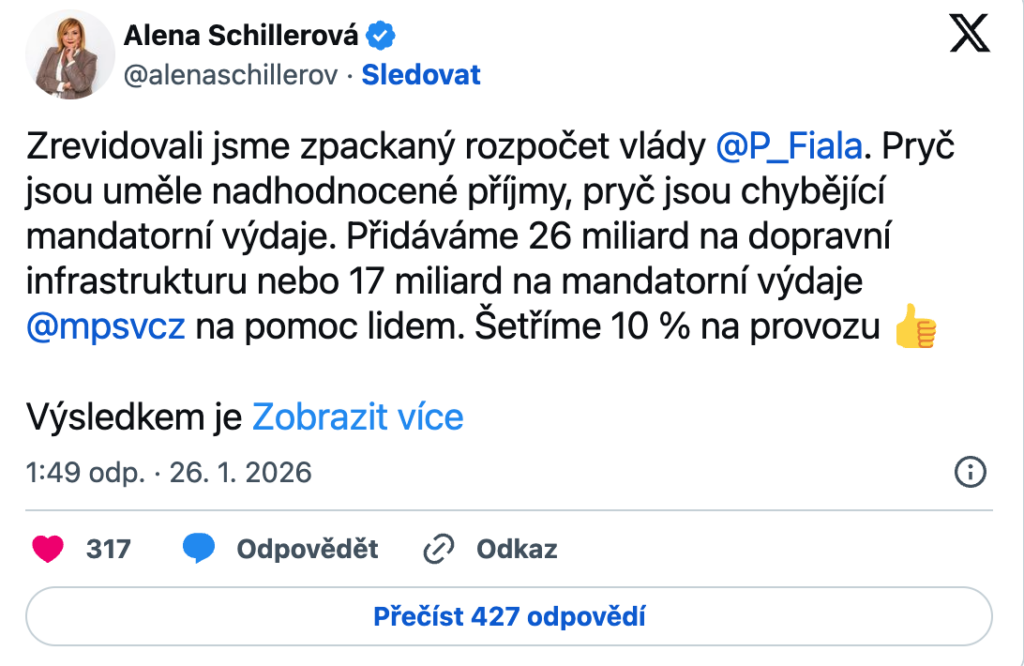Click the Odpovědět reply label
The width and height of the screenshot is (1024, 666).
coord(307,548)
